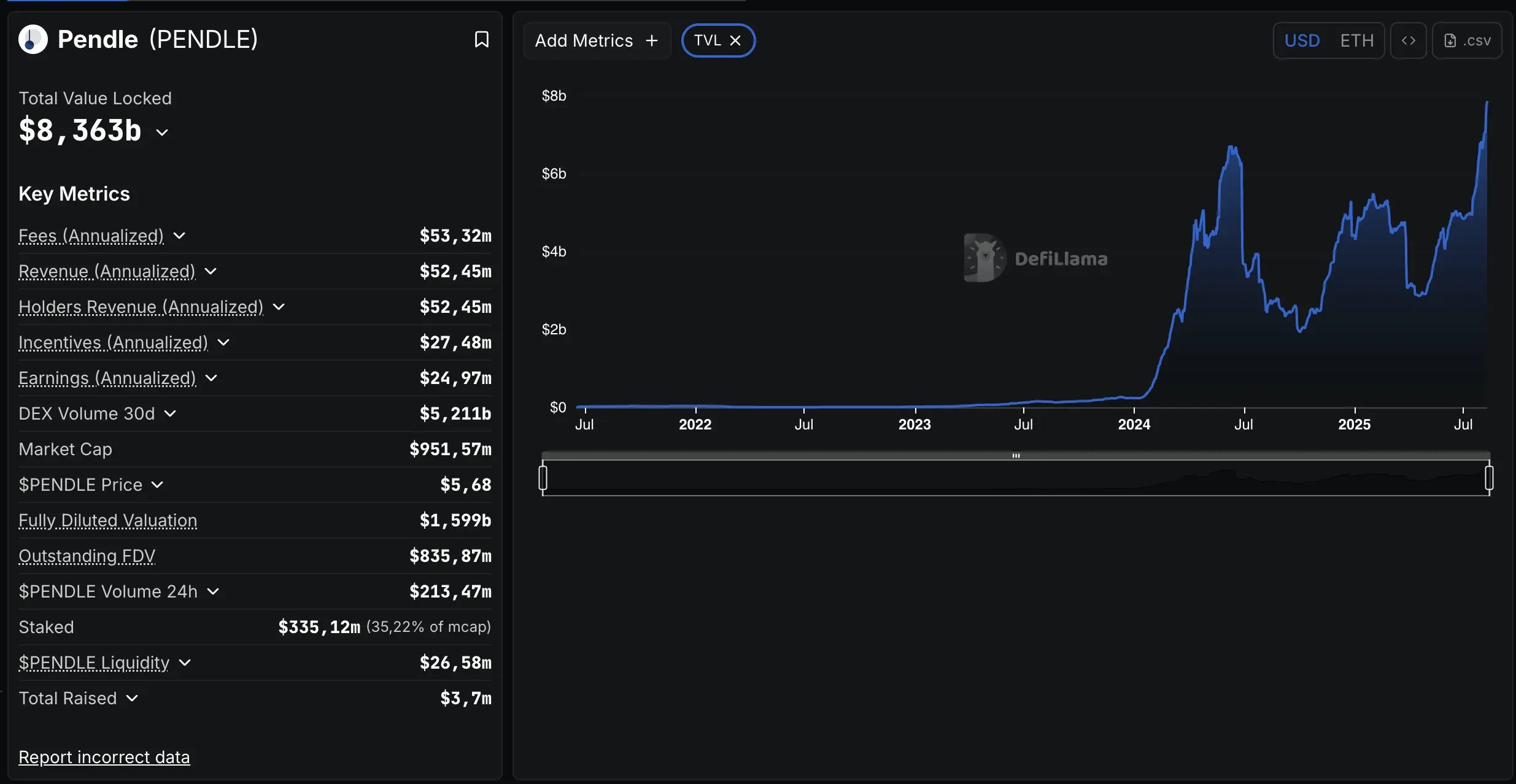Expand $PENDLE Liquidity details

185,663
